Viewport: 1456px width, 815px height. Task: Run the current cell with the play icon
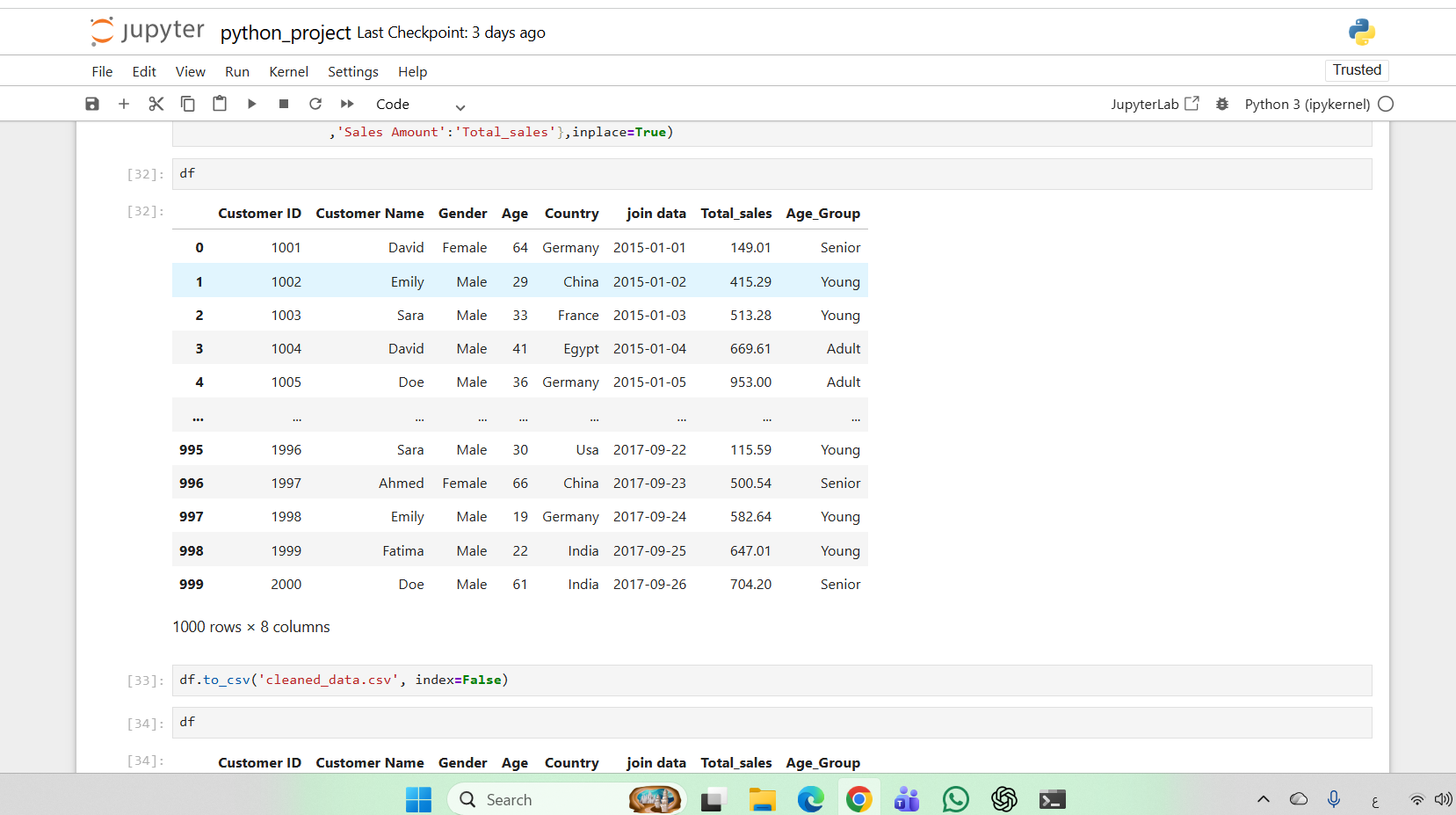click(252, 104)
